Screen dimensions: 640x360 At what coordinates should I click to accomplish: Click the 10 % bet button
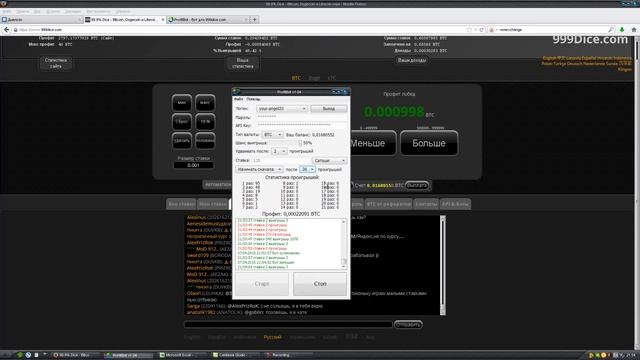tap(205, 122)
